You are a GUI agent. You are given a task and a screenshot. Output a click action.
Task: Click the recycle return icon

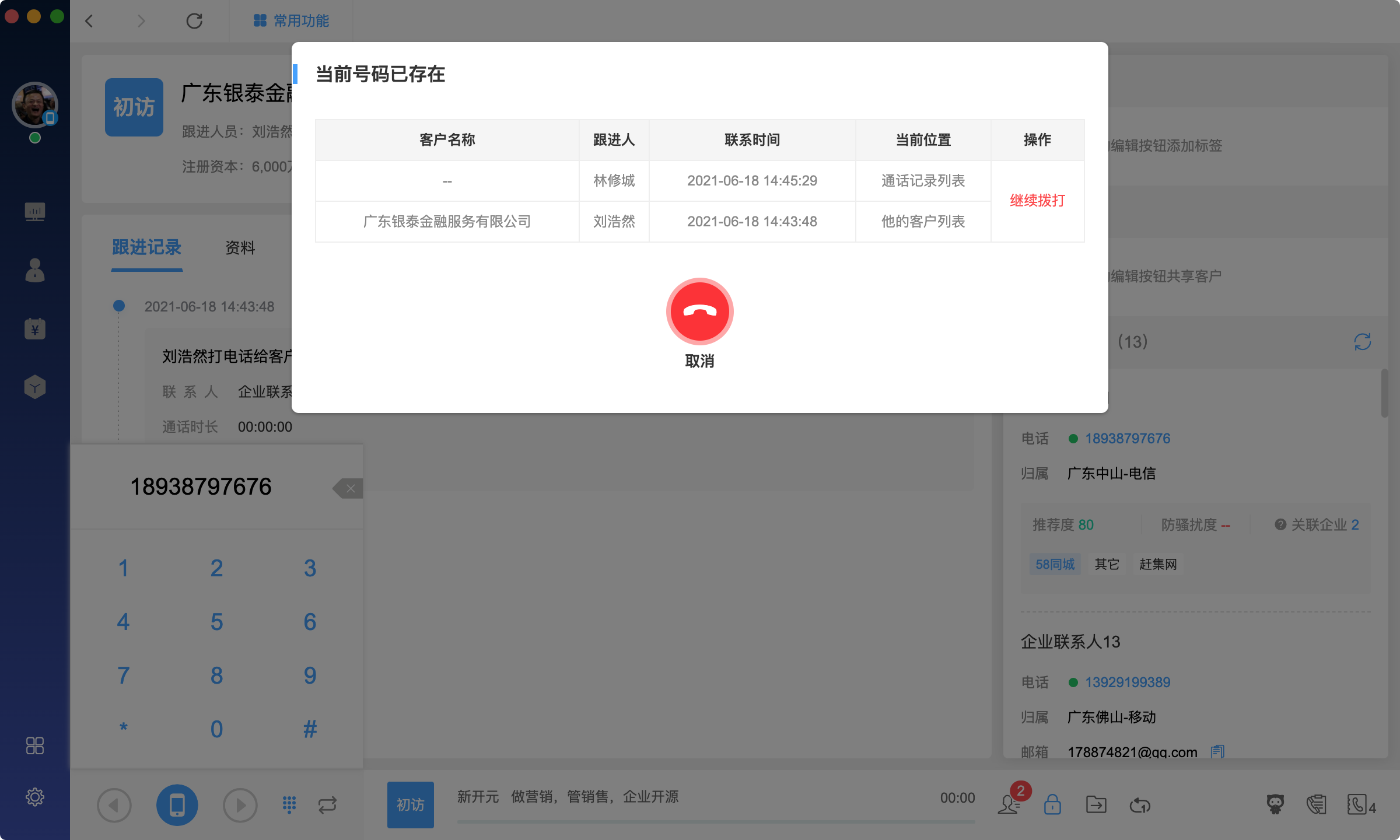[x=1140, y=805]
